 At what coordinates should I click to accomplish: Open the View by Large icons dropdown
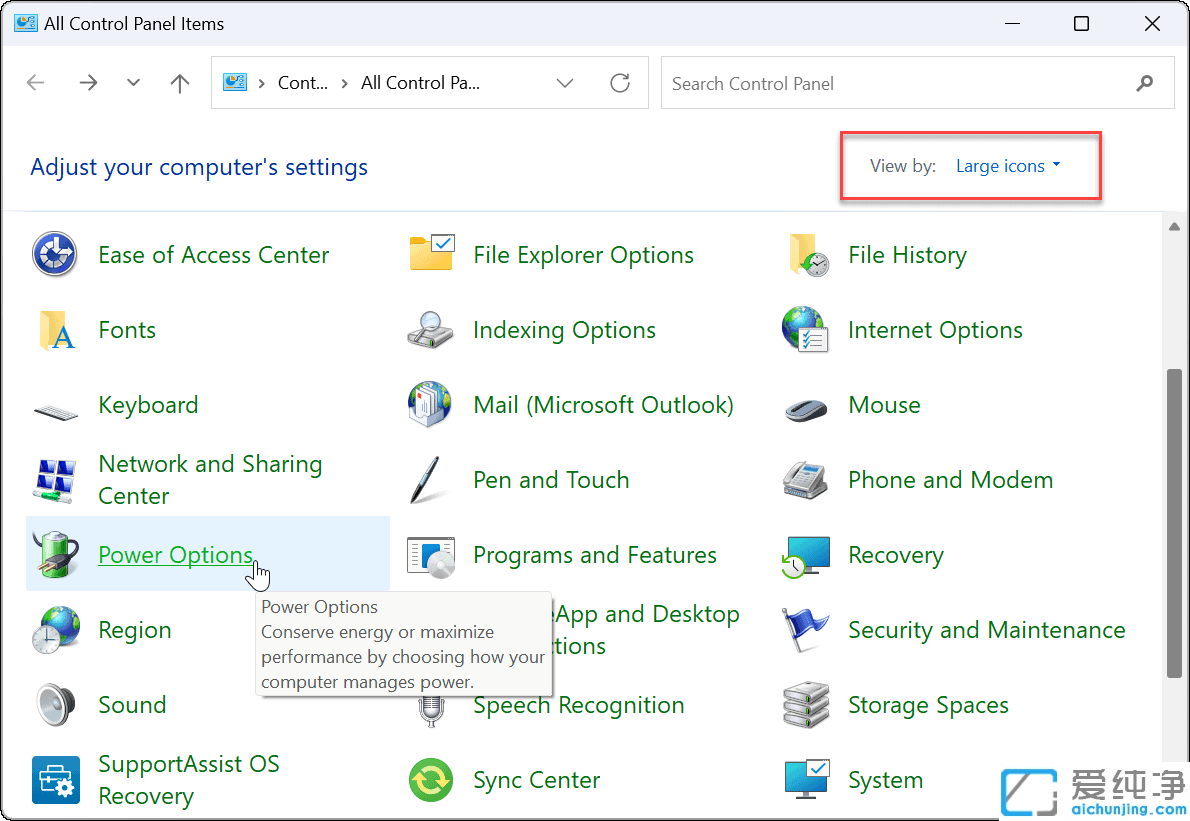[1008, 166]
